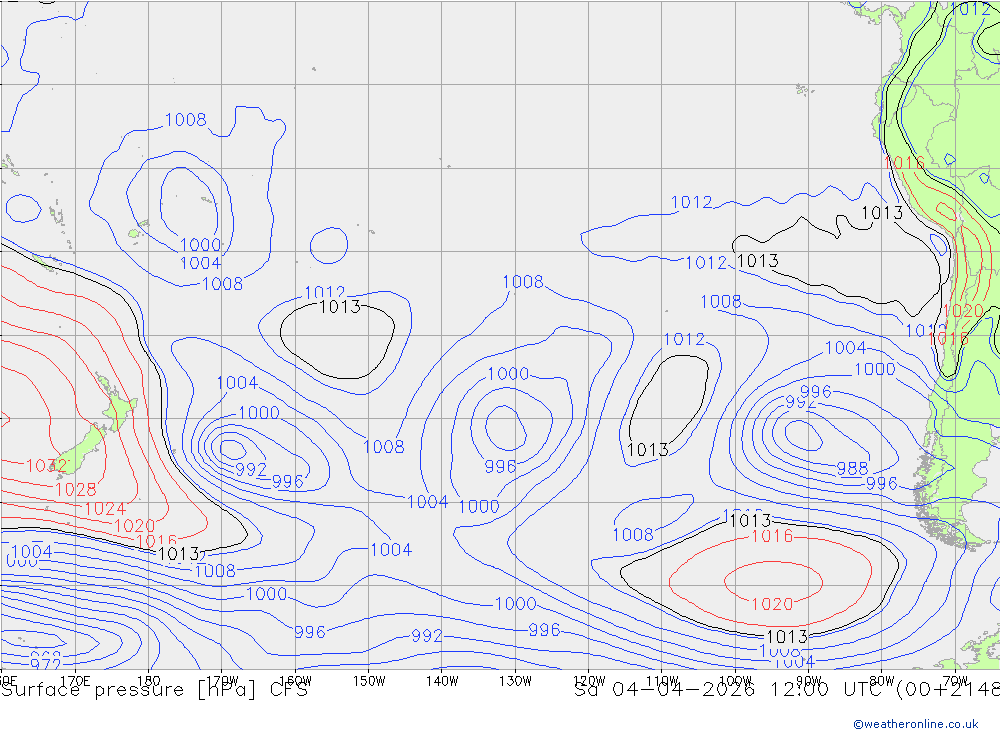Click the 150W longitude axis label

[369, 681]
